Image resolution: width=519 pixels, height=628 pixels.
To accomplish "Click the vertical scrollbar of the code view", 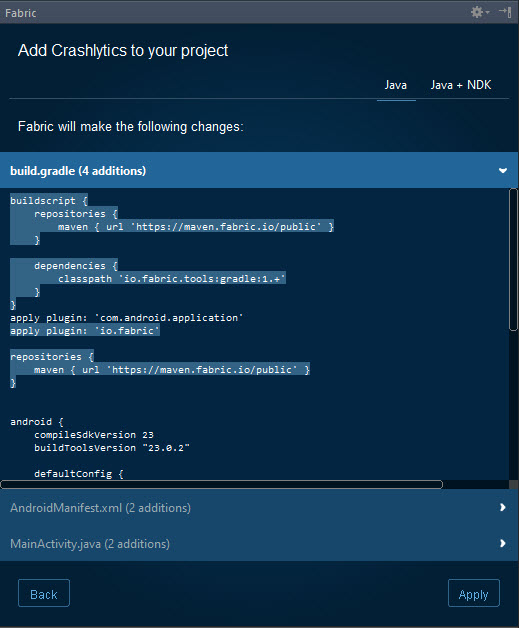I will click(513, 260).
